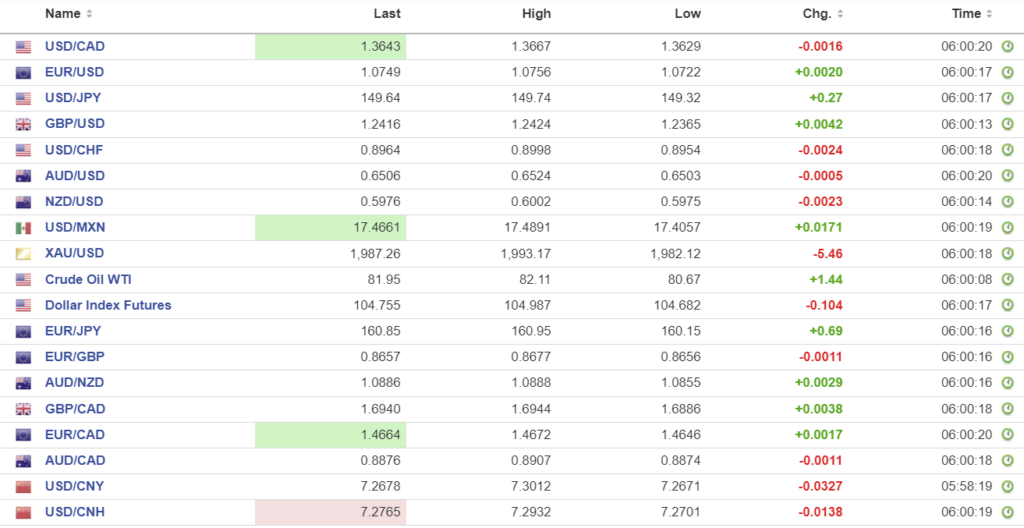Click the Australia flag beside AUD/NZD
This screenshot has height=528, width=1024.
point(23,383)
